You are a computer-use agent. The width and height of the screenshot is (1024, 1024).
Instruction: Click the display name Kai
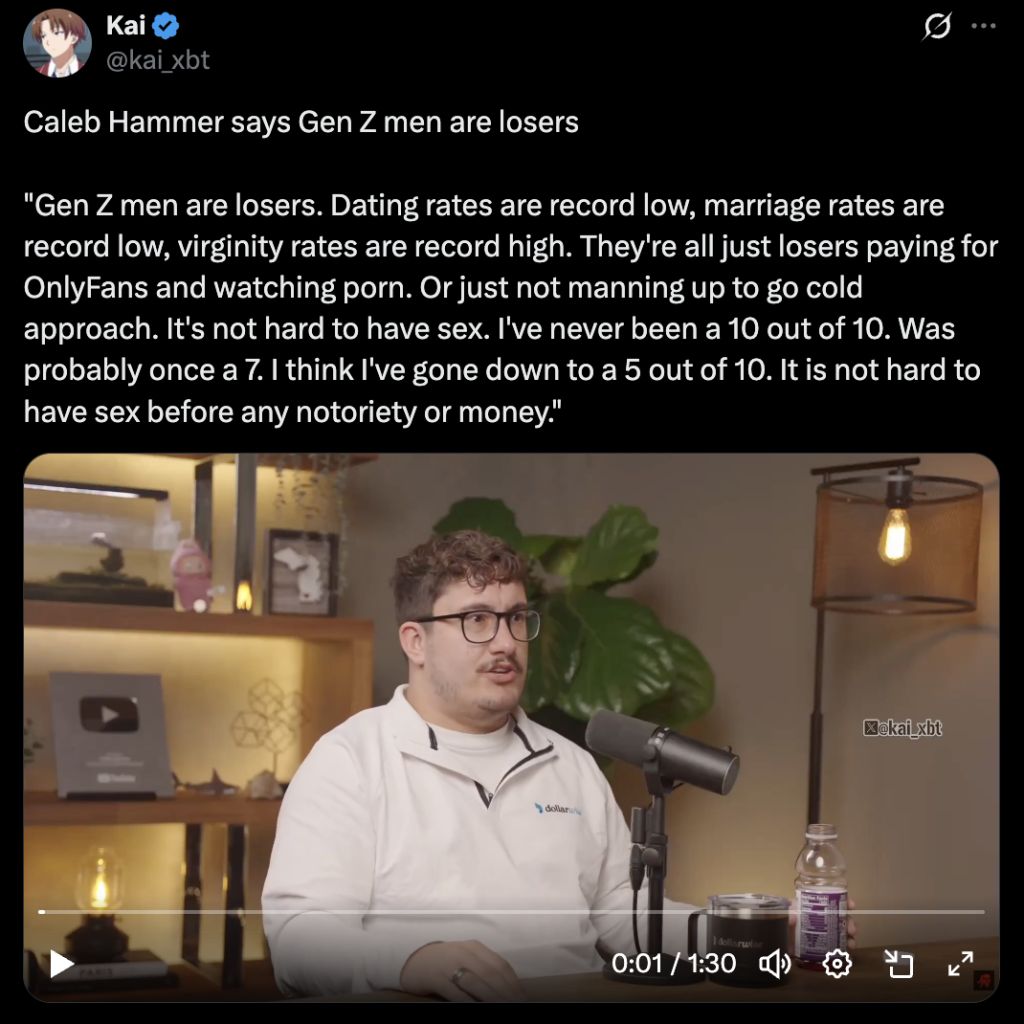125,25
